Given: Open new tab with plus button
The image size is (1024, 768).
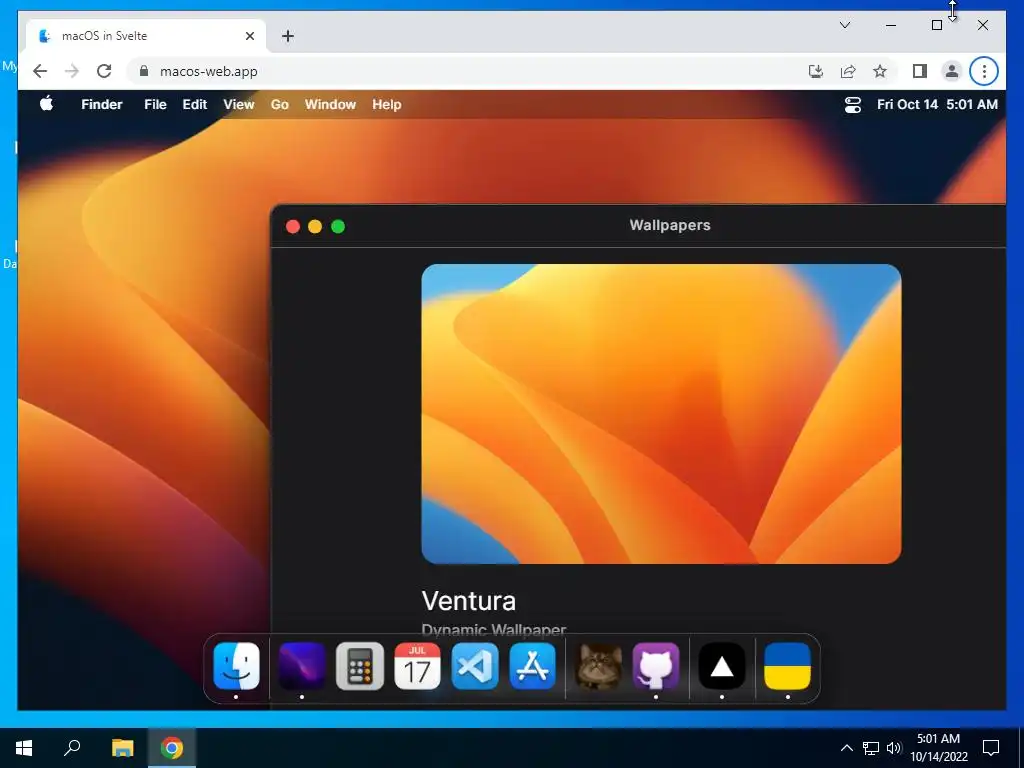Looking at the screenshot, I should coord(288,36).
